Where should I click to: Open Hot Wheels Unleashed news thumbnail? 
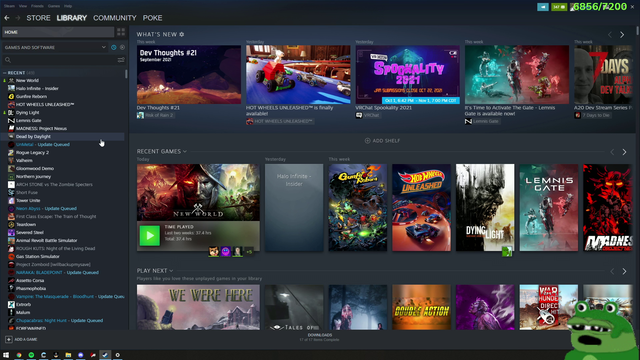click(x=298, y=74)
